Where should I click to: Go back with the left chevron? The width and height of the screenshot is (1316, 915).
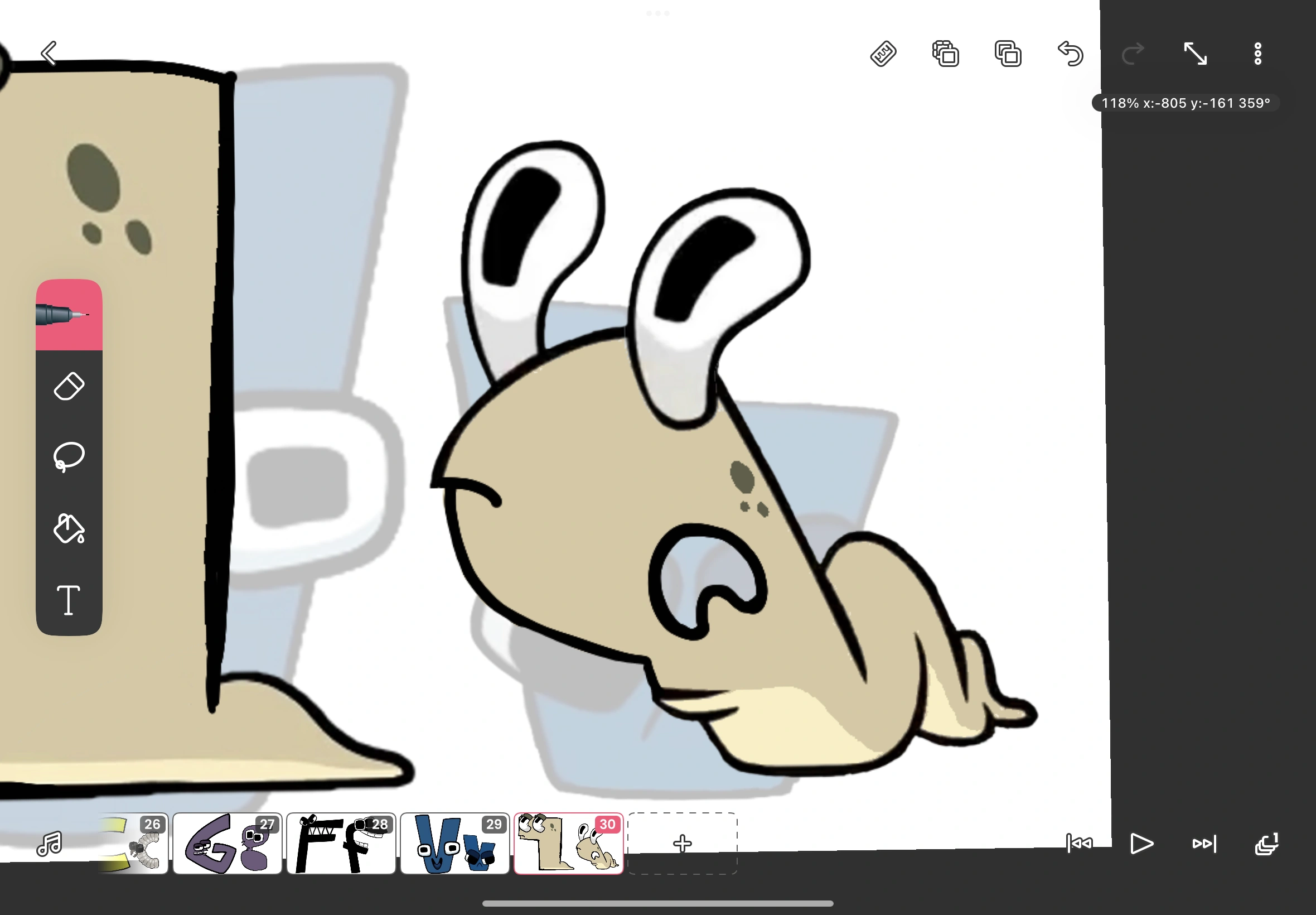coord(49,54)
